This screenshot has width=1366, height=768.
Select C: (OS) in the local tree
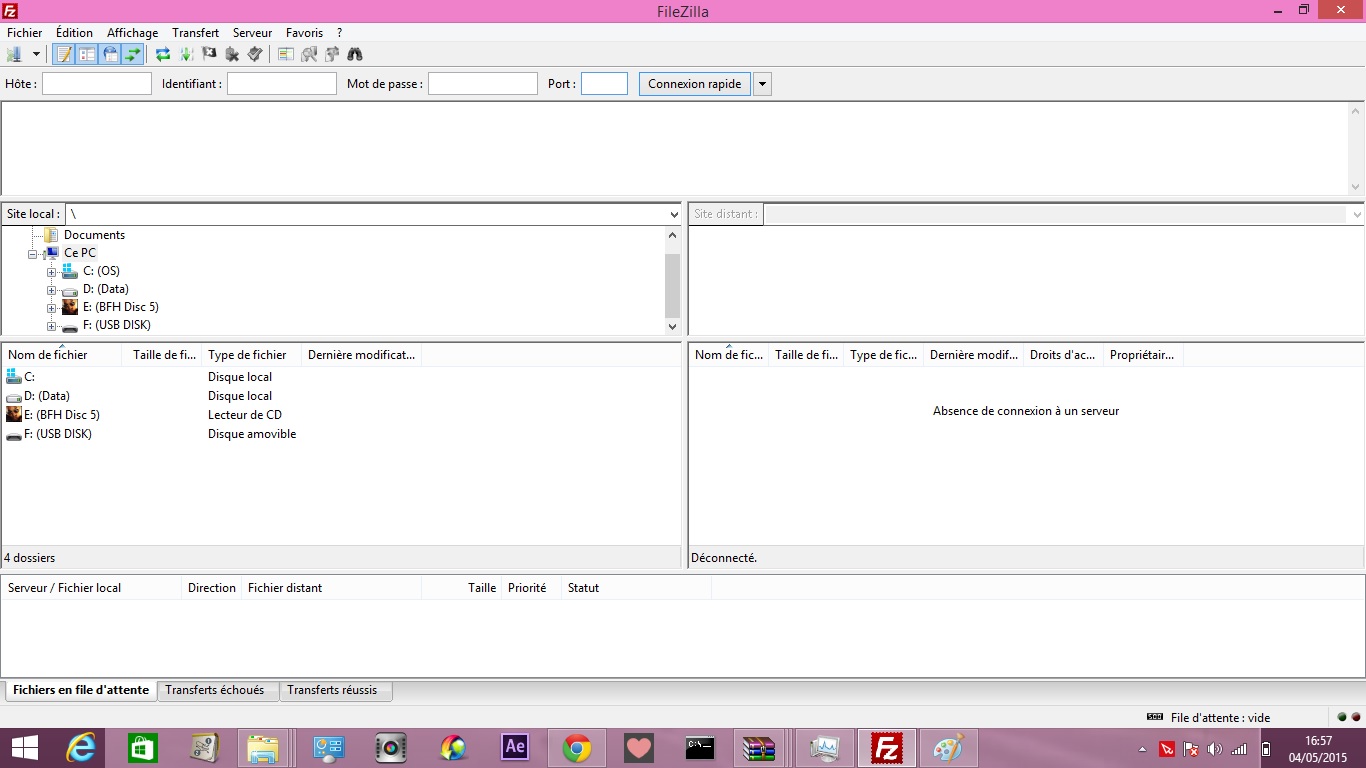101,271
